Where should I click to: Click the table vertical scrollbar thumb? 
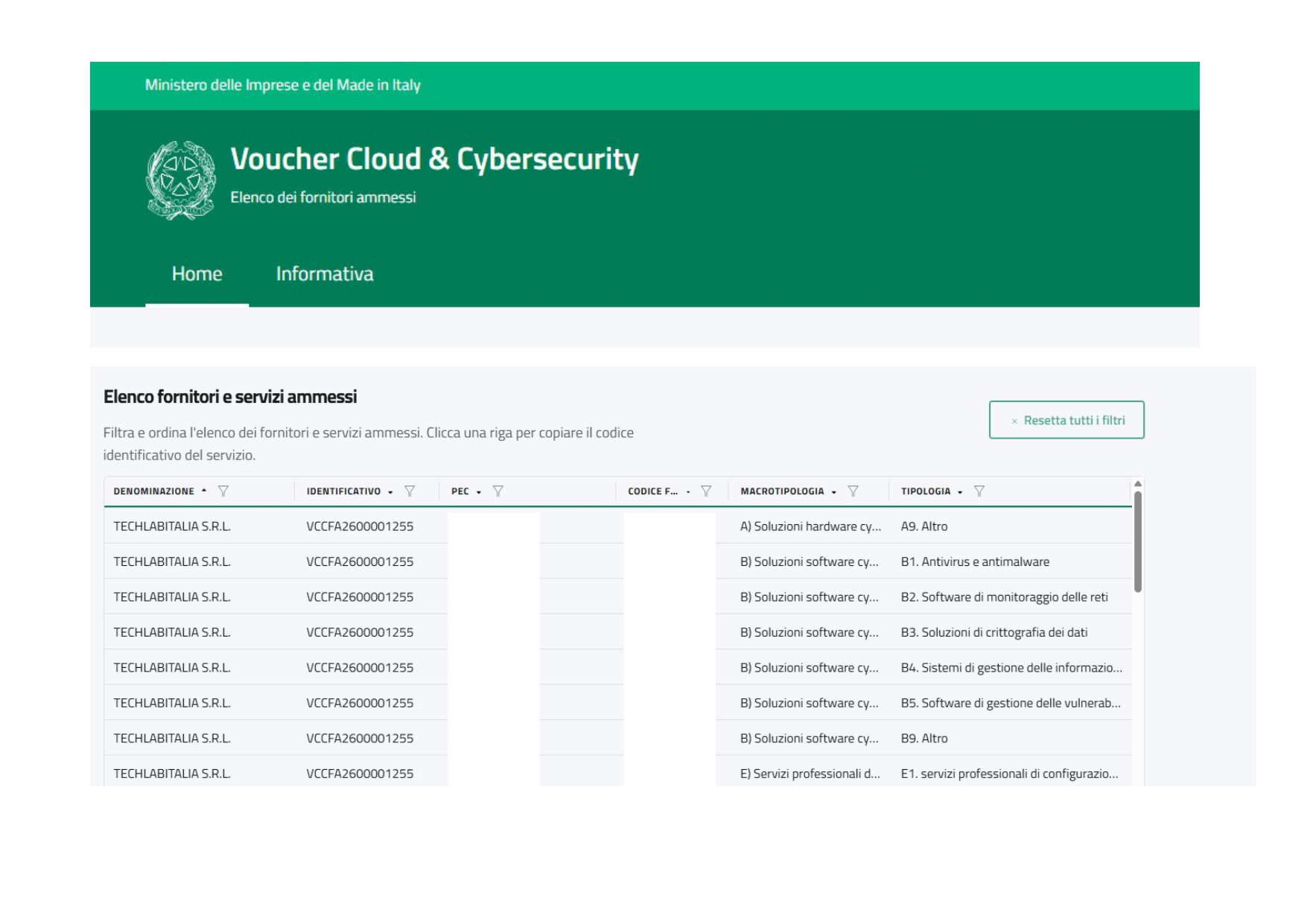(1138, 541)
